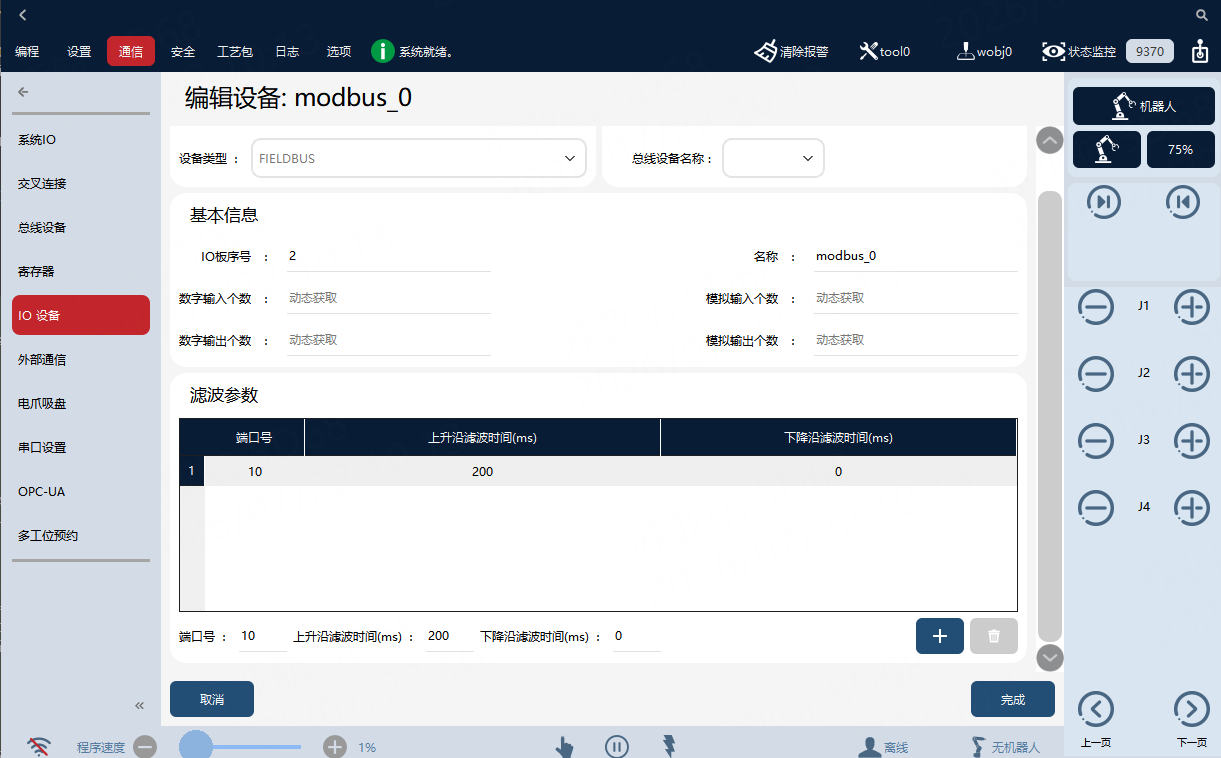Click the J1 plus jog button
Screen dimensions: 1221x758
pyautogui.click(x=1191, y=307)
